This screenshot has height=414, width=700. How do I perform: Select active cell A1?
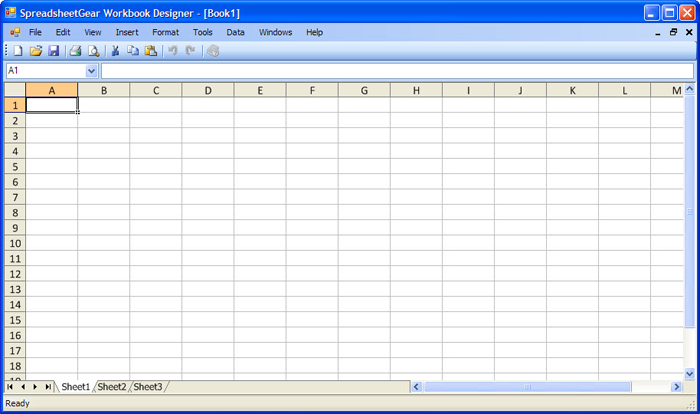(x=52, y=105)
